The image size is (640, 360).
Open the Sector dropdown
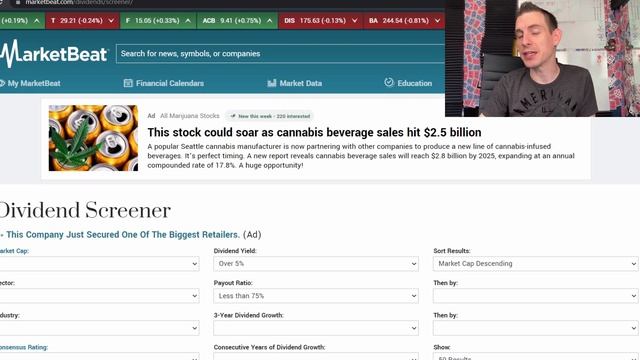click(x=99, y=296)
